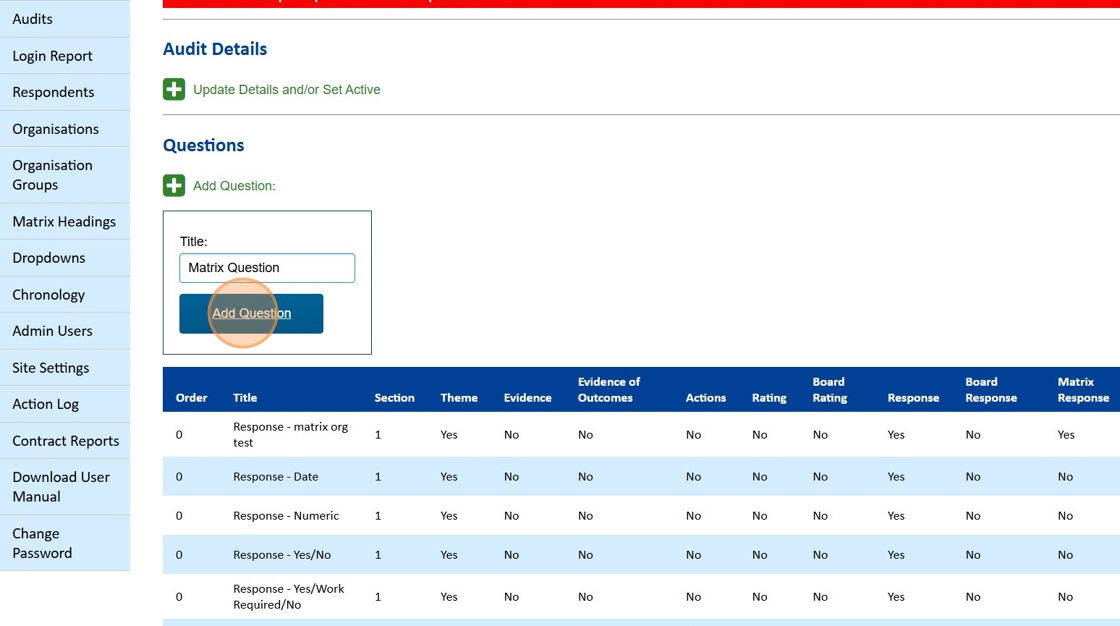This screenshot has height=626, width=1120.
Task: Click the Questions heading
Action: (x=204, y=145)
